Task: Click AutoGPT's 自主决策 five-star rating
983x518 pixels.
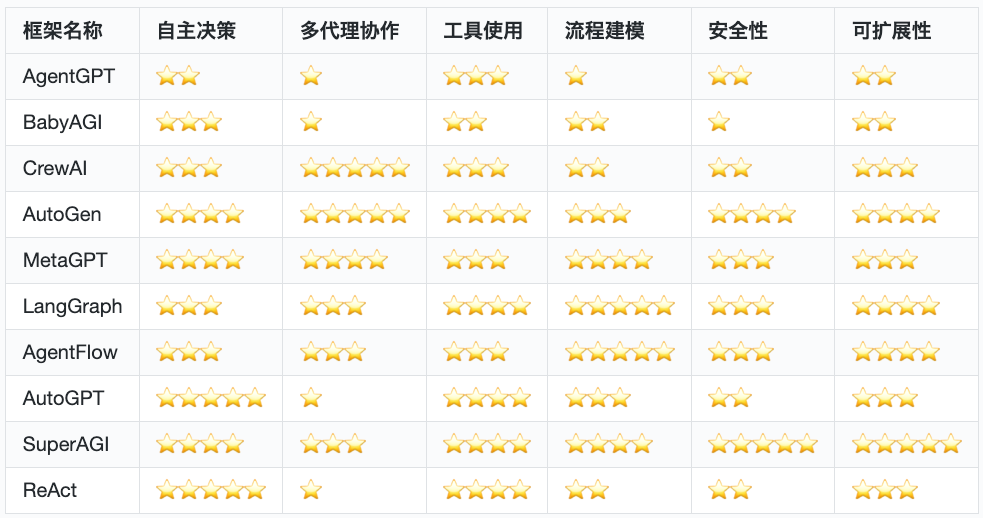Action: tap(211, 398)
